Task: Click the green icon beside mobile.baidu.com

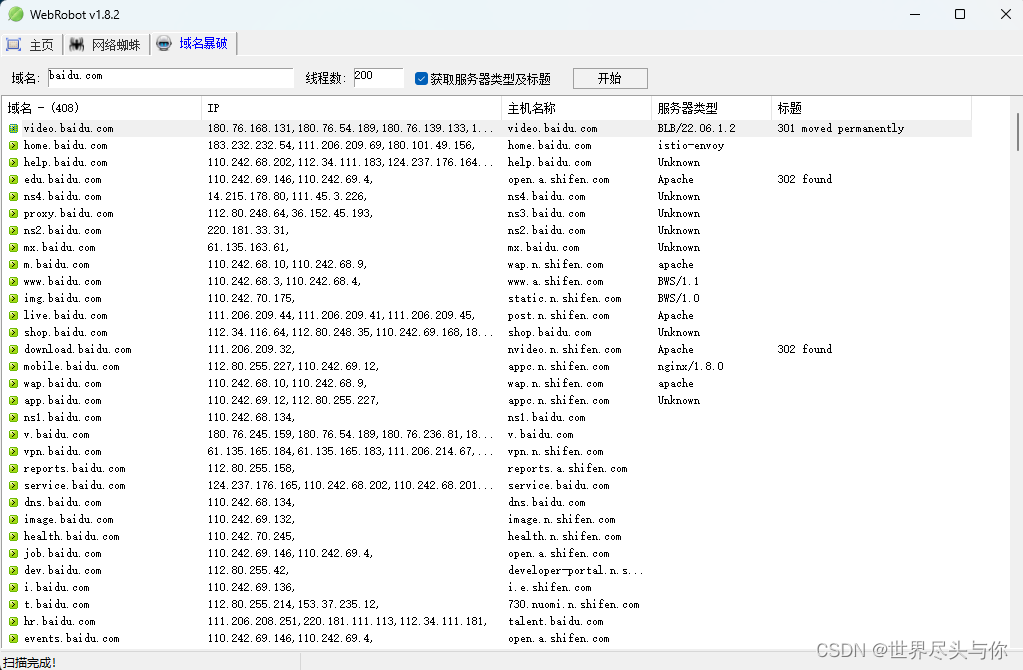Action: point(13,366)
